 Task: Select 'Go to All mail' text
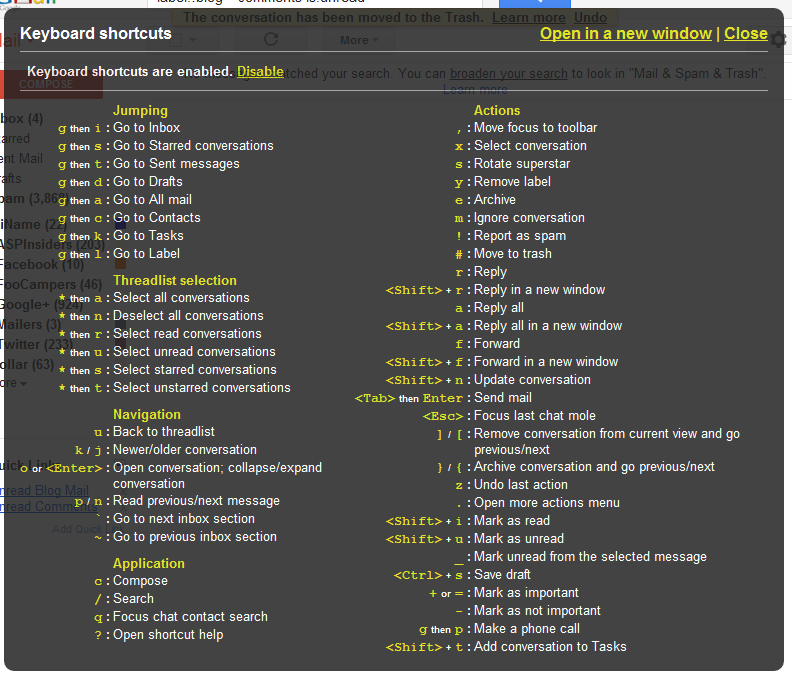pos(152,200)
